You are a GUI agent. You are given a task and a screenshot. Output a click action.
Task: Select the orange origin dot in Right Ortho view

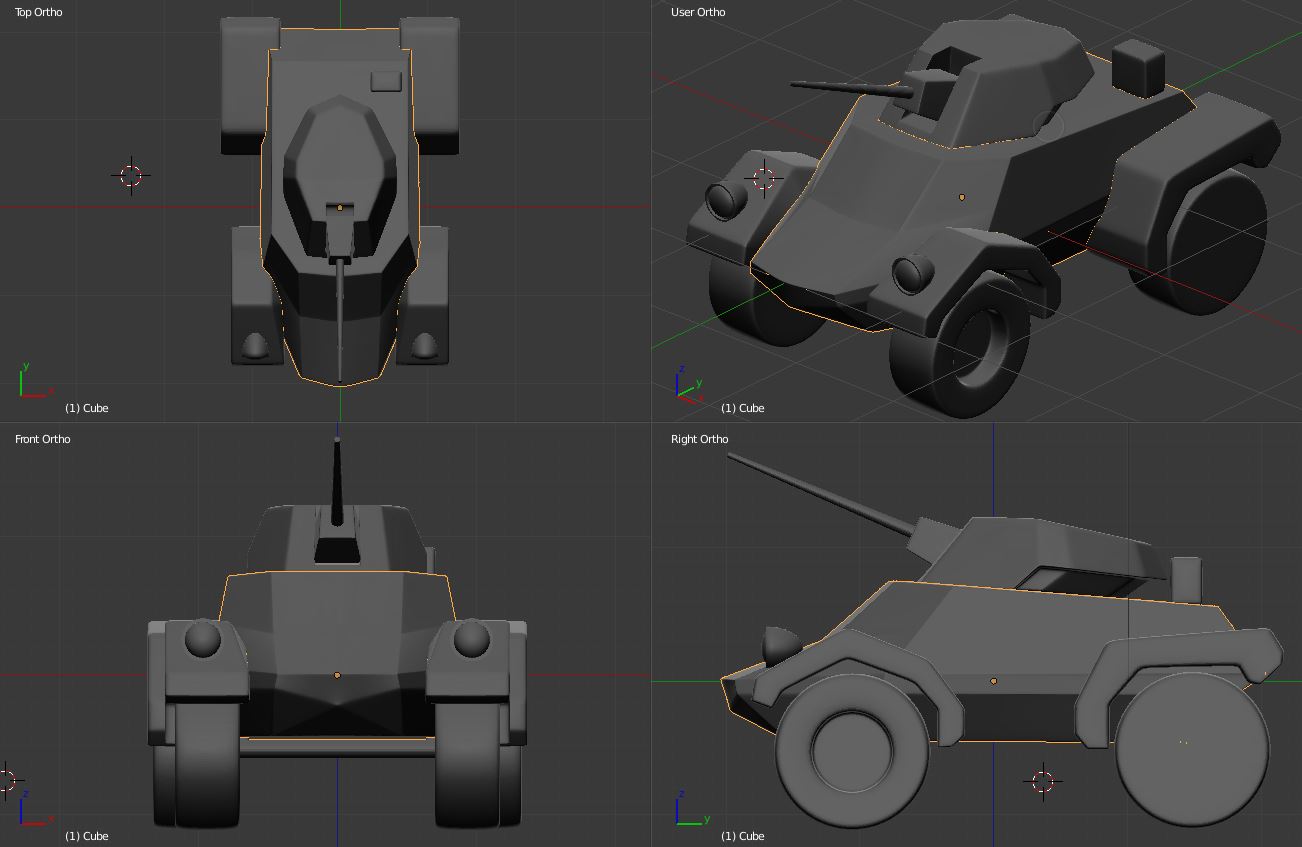(x=993, y=681)
